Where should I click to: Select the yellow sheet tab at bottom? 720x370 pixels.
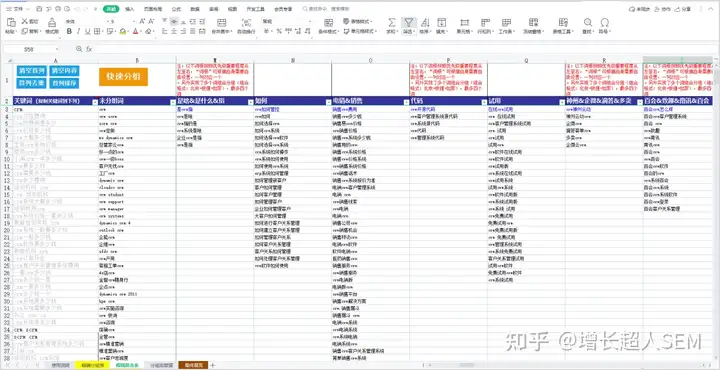click(92, 365)
